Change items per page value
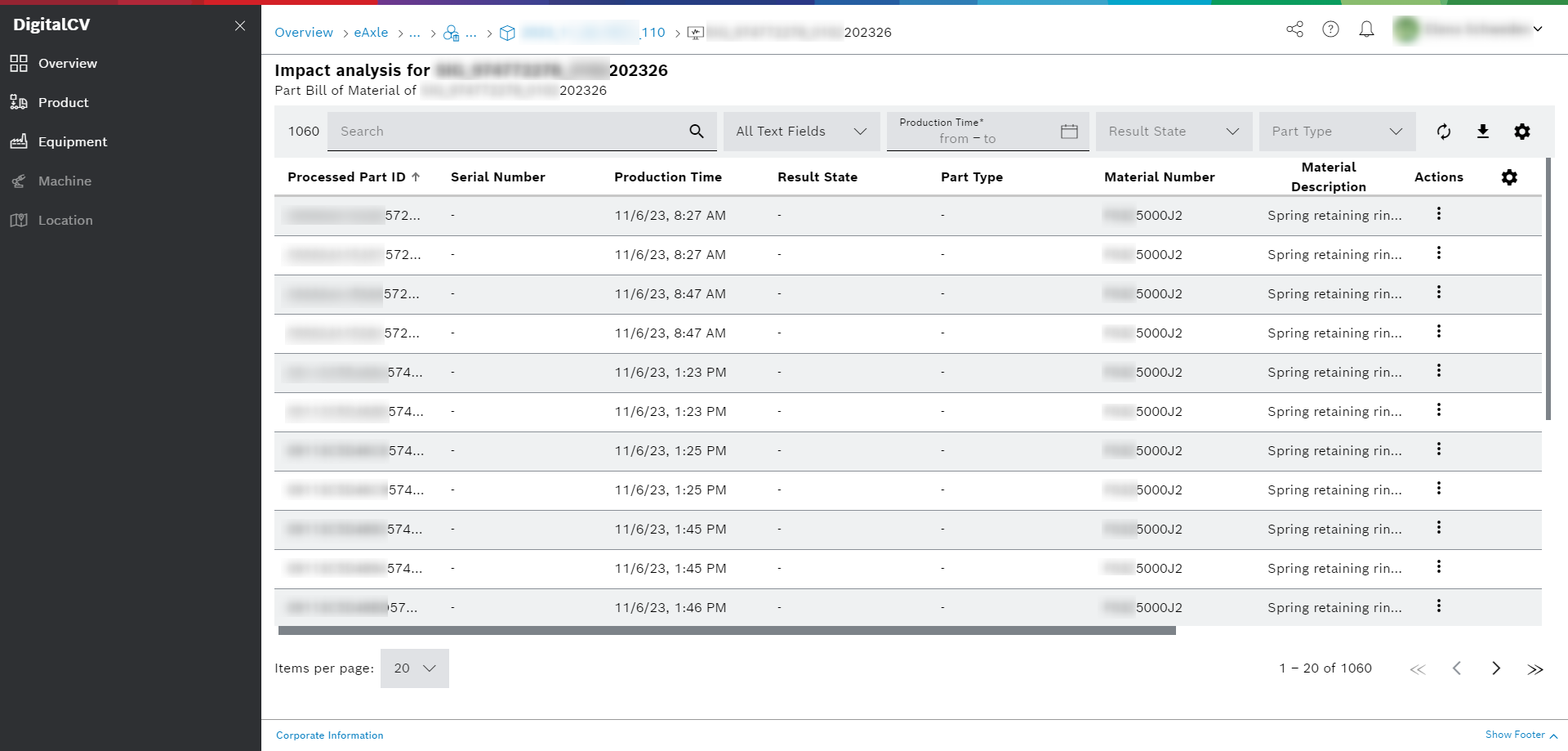 tap(414, 668)
